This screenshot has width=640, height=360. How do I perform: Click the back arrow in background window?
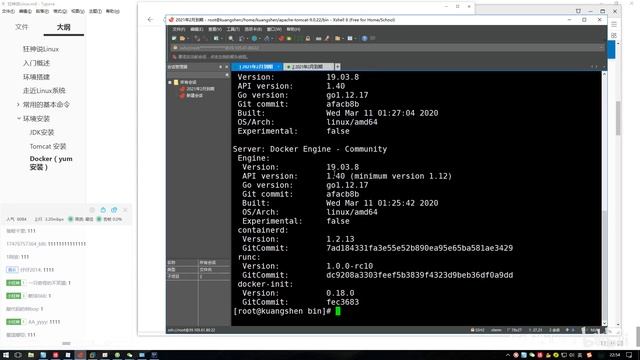(150, 19)
